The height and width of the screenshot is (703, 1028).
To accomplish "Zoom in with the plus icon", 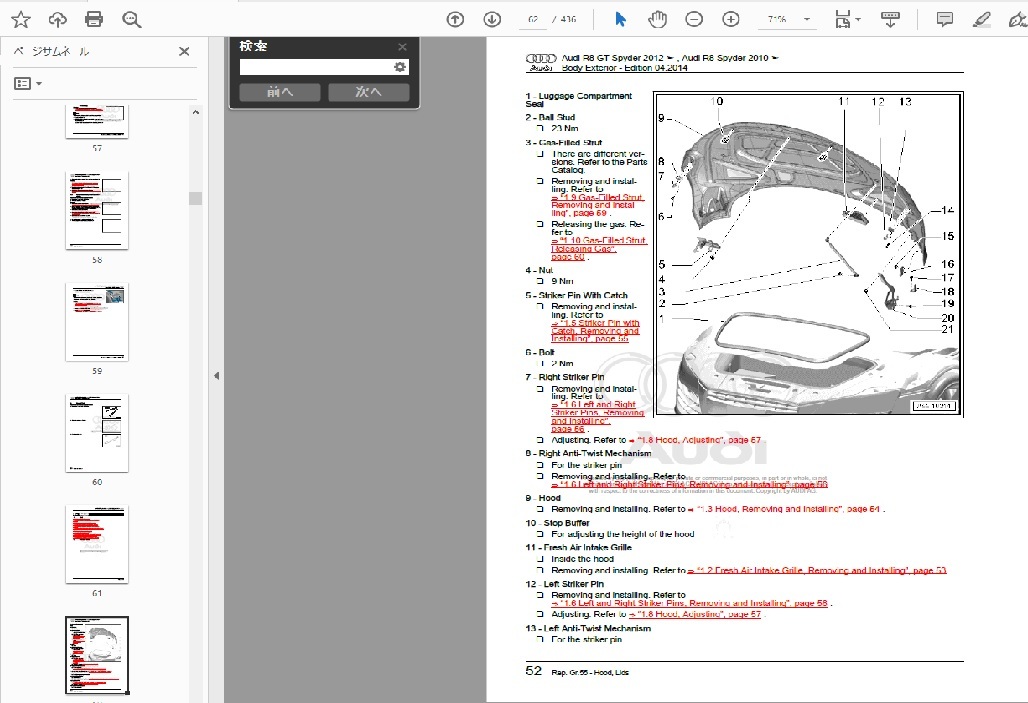I will click(730, 20).
